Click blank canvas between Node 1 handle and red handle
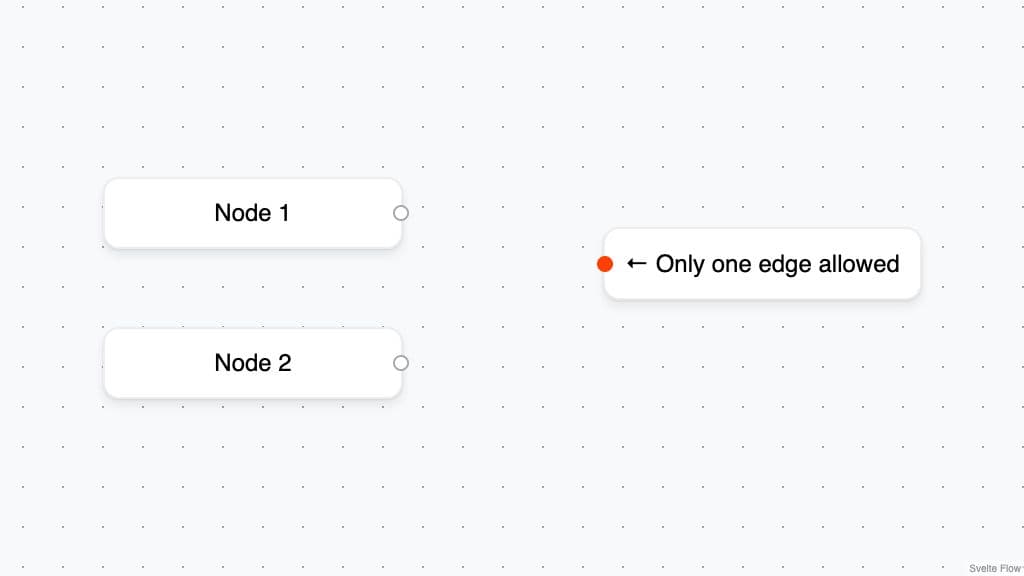Screen dimensions: 1024x576 click(500, 238)
